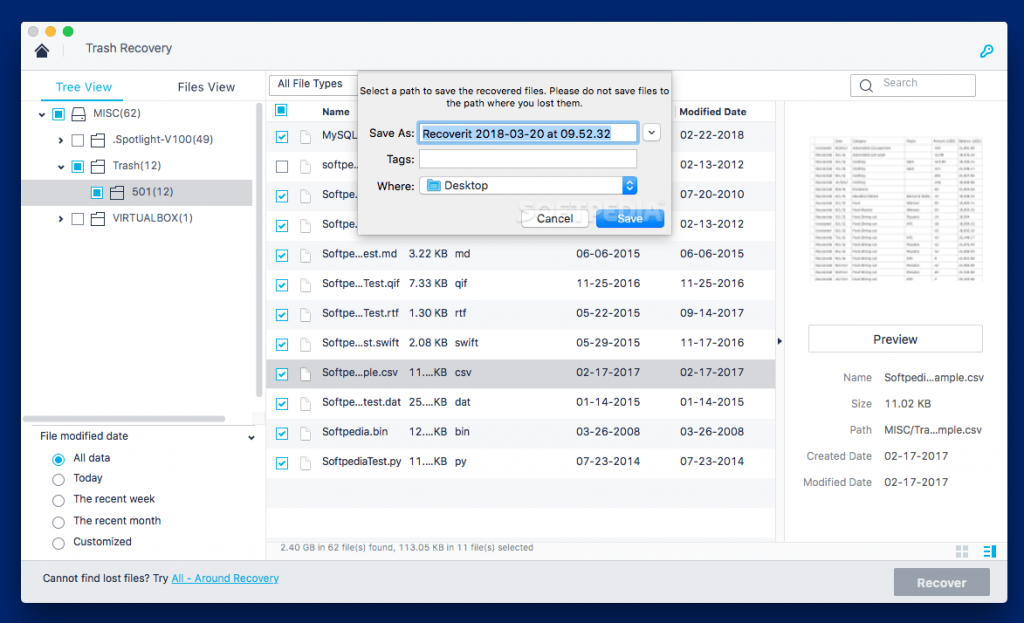The height and width of the screenshot is (623, 1024).
Task: Click file icon of MySQL row
Action: tap(305, 136)
